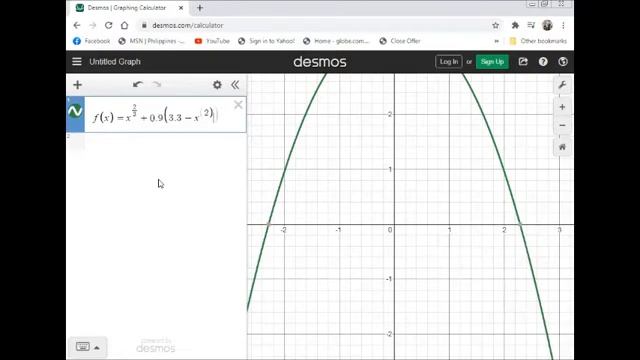Screen dimensions: 640x360
Task: Delete the f(x) expression
Action: pyautogui.click(x=238, y=105)
